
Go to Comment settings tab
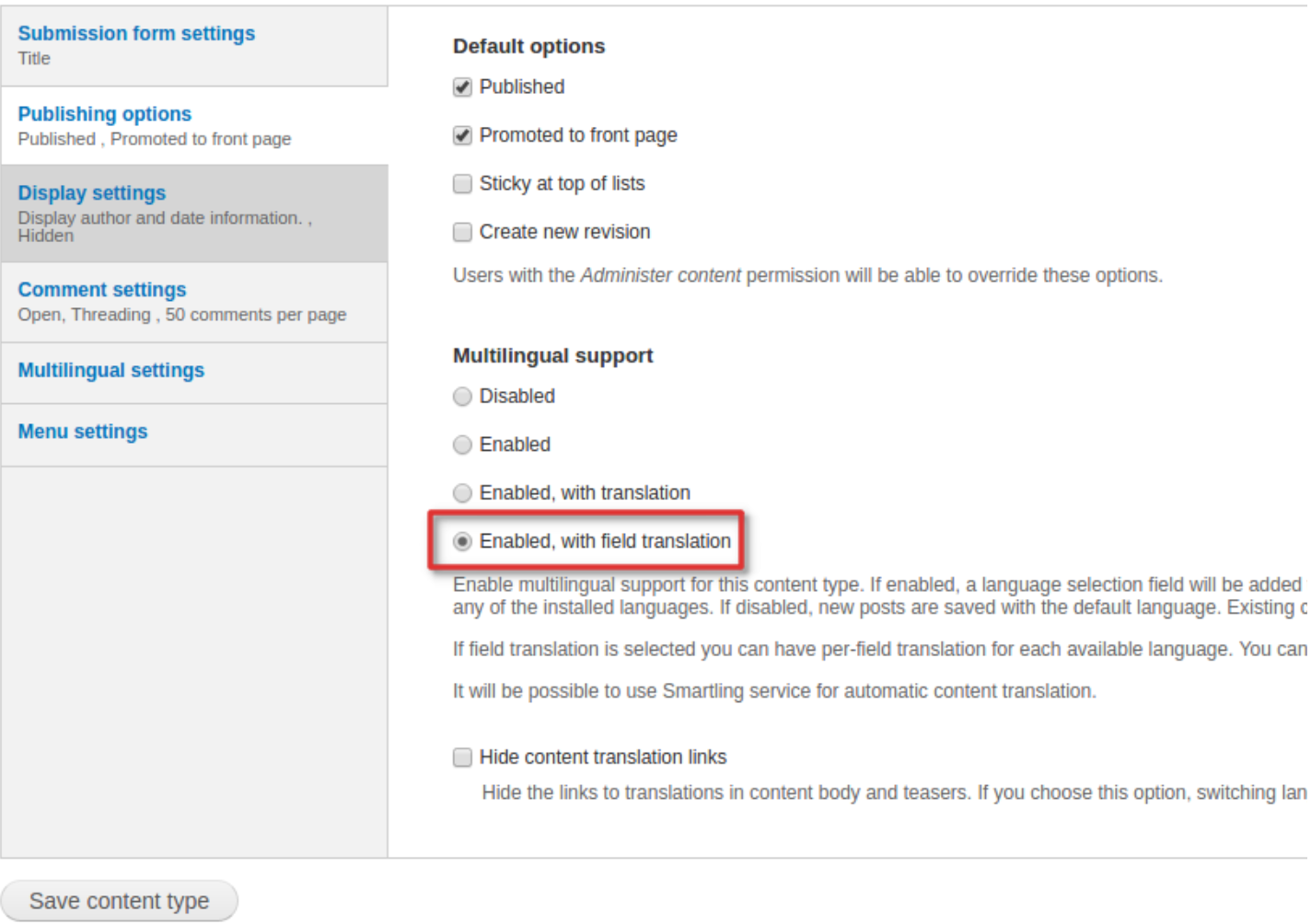pos(102,290)
